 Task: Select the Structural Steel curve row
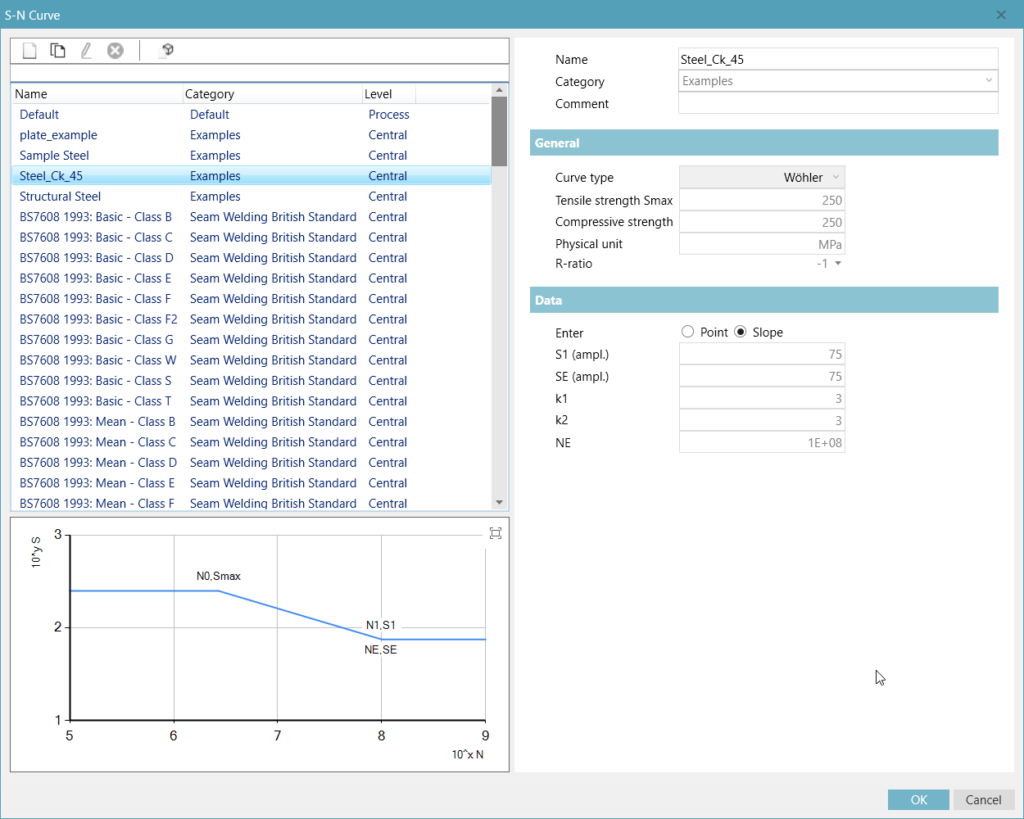click(60, 197)
